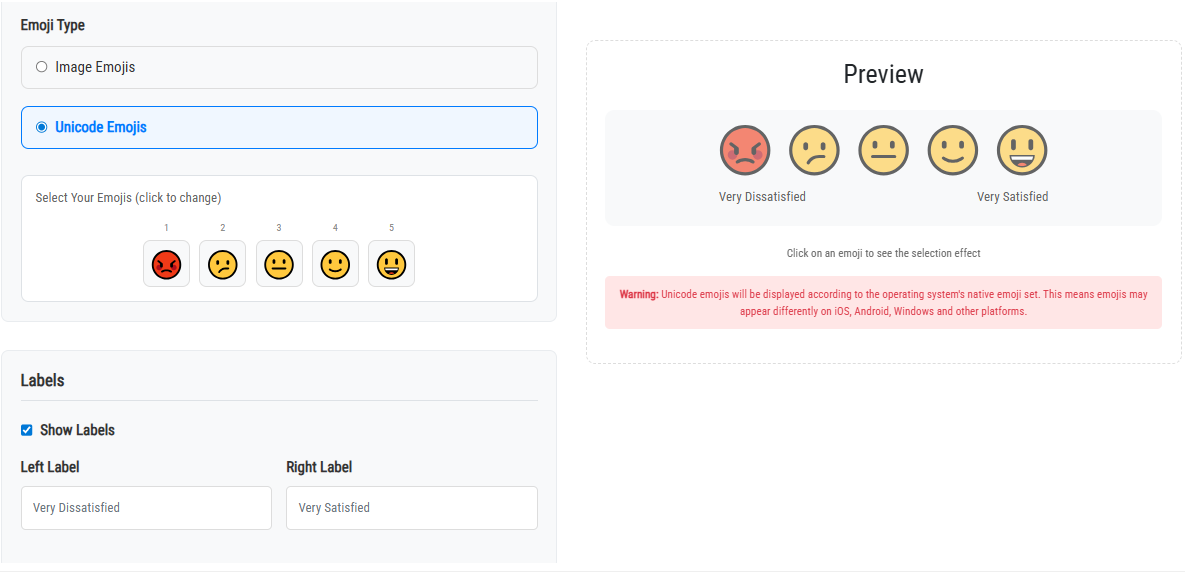Viewport: 1185px width, 572px height.
Task: Click the Labels section heading
Action: click(43, 380)
